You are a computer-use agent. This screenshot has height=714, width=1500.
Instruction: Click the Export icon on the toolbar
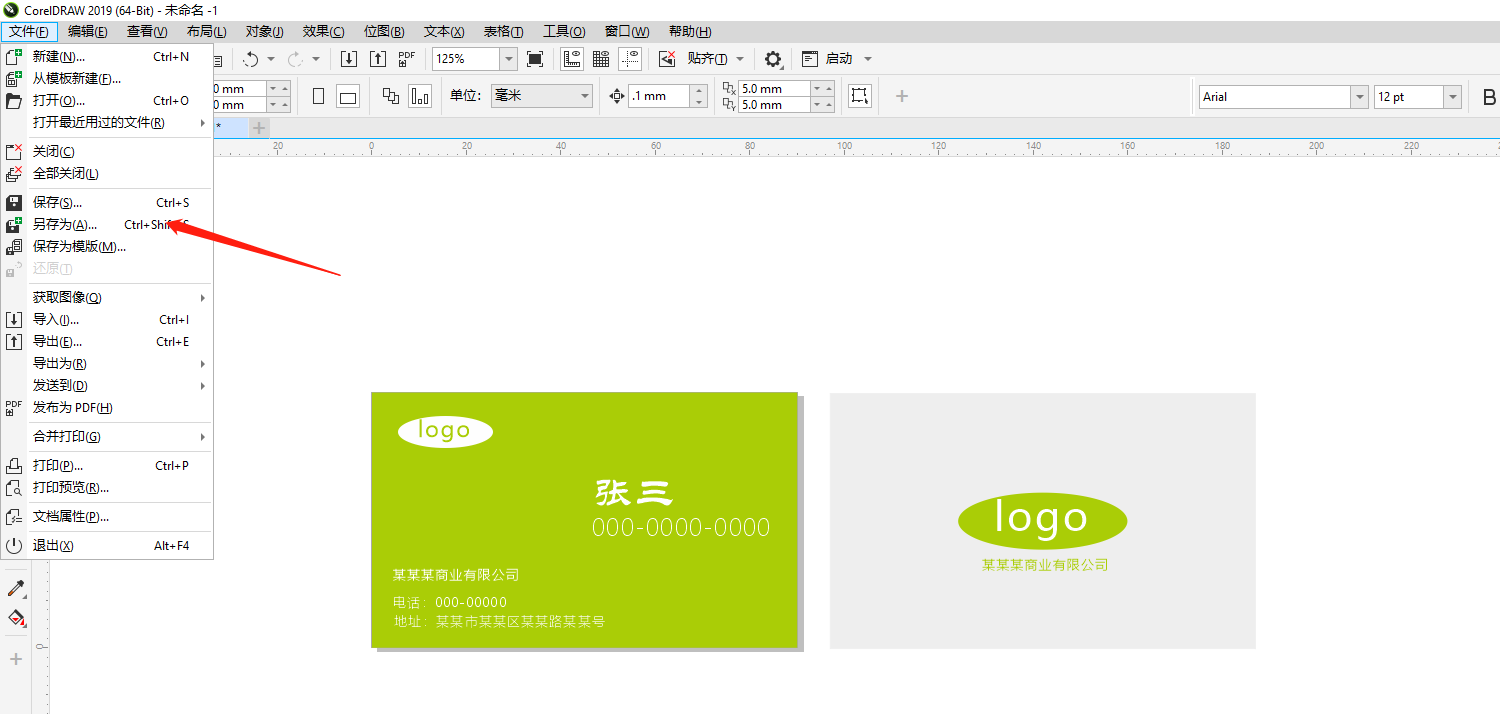tap(378, 58)
